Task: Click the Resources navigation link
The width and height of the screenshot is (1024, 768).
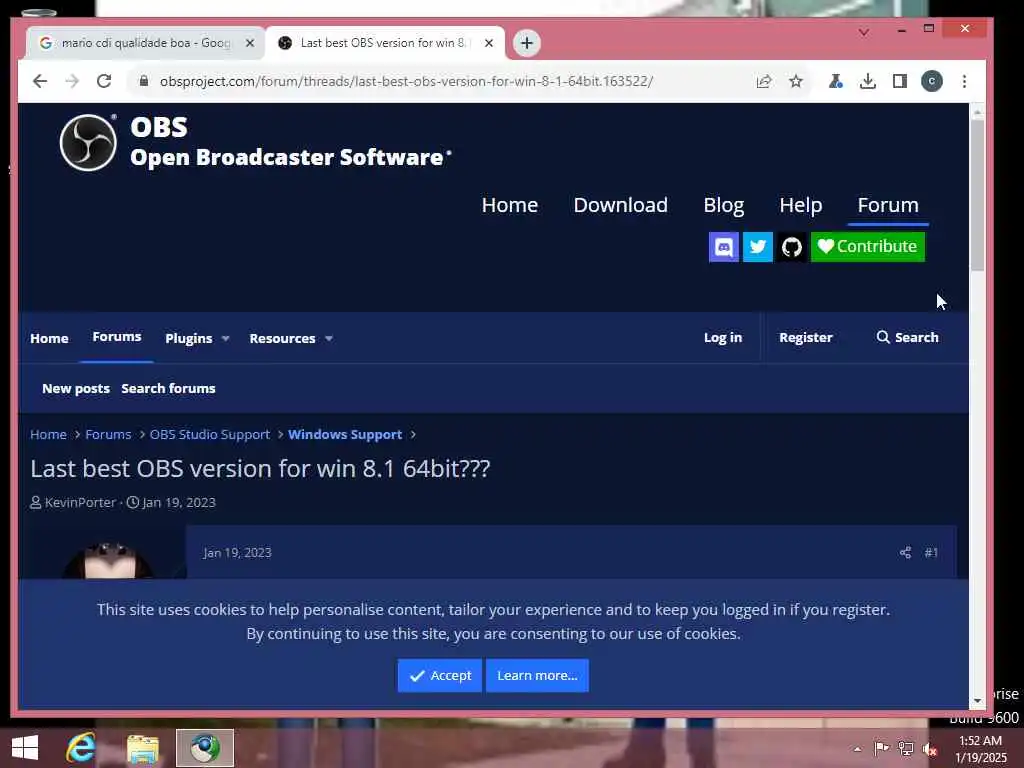Action: point(282,338)
